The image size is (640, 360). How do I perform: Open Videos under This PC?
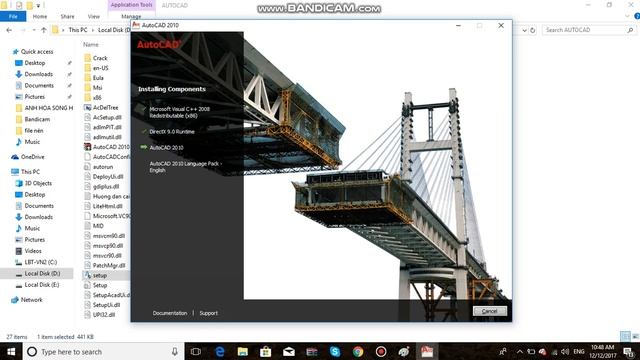pyautogui.click(x=33, y=251)
